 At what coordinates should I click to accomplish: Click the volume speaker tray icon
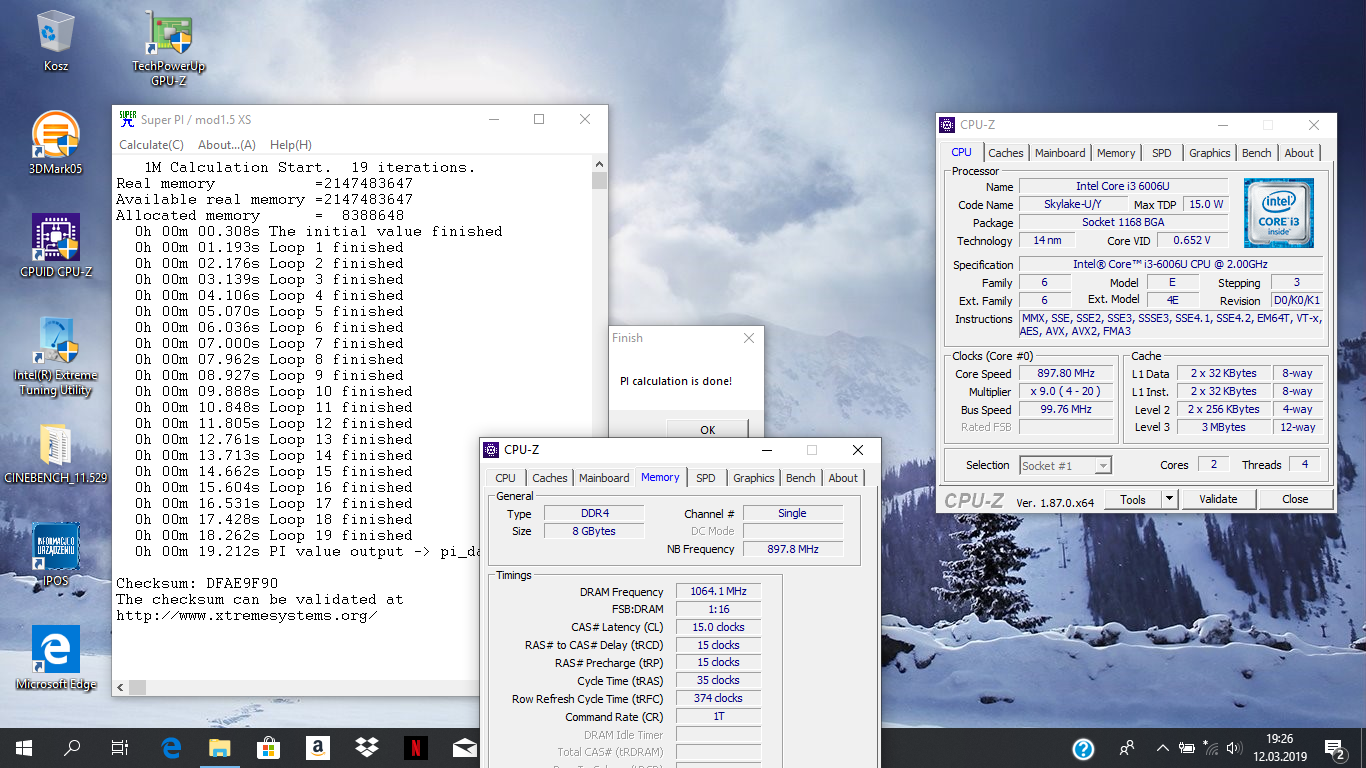[x=1235, y=747]
